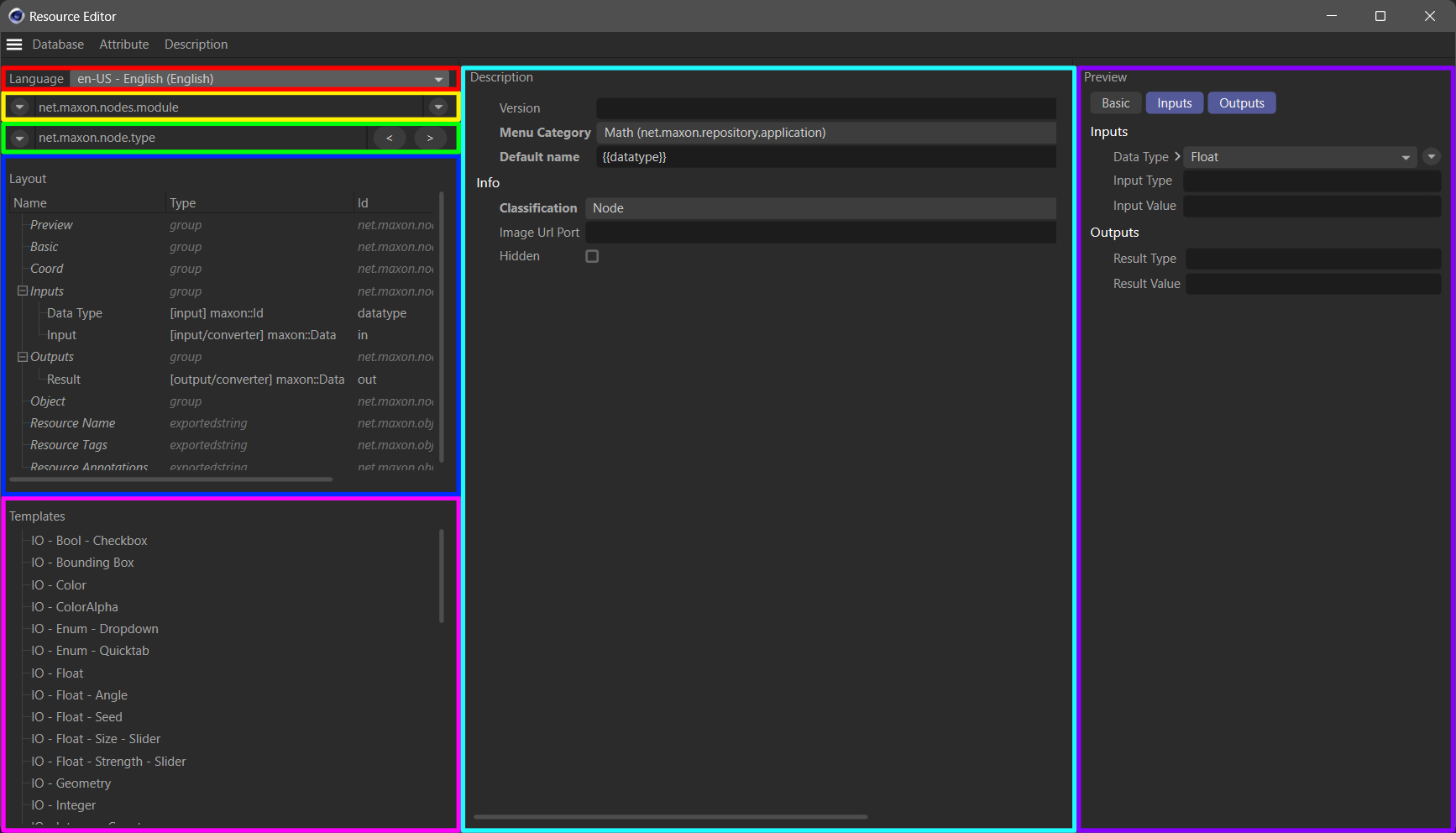Open the Attribute menu
Screen dimensions: 1456x833
click(x=124, y=45)
